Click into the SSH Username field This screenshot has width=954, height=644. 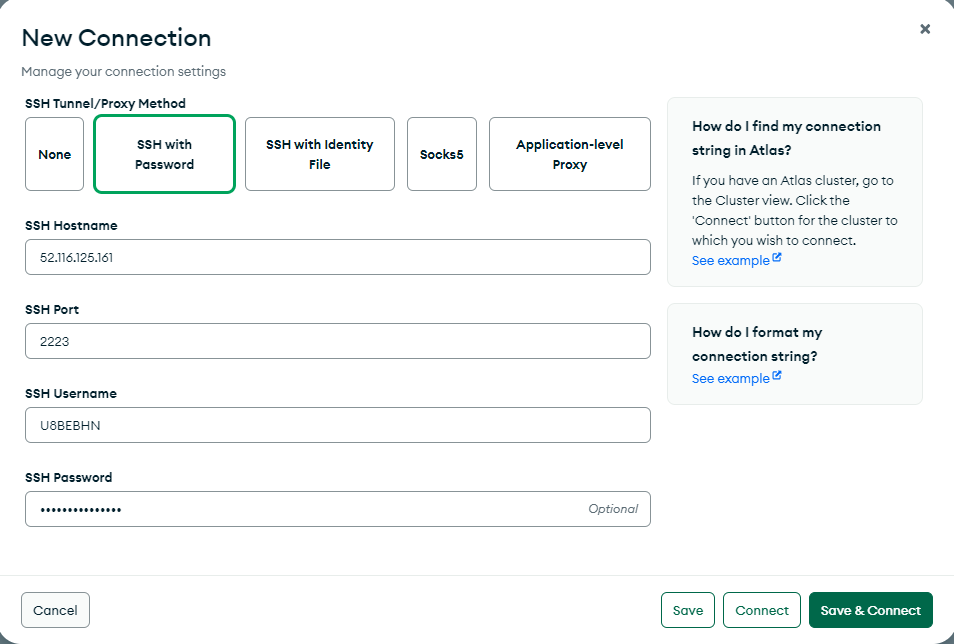(x=337, y=425)
